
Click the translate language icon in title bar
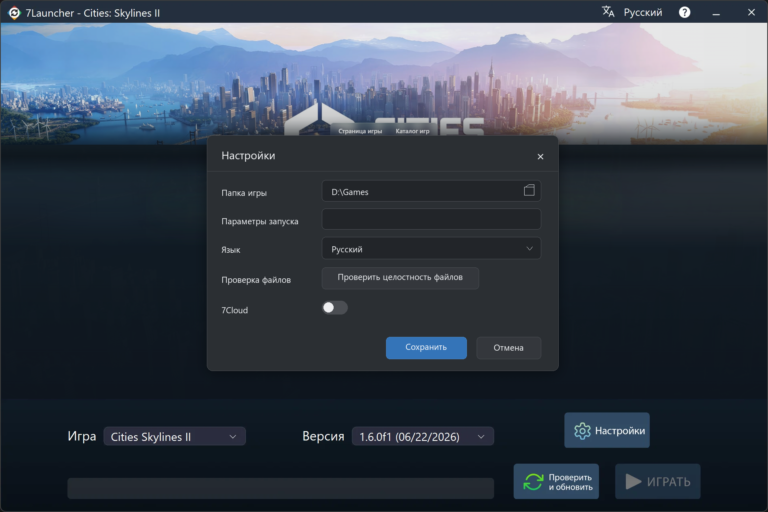pyautogui.click(x=608, y=12)
